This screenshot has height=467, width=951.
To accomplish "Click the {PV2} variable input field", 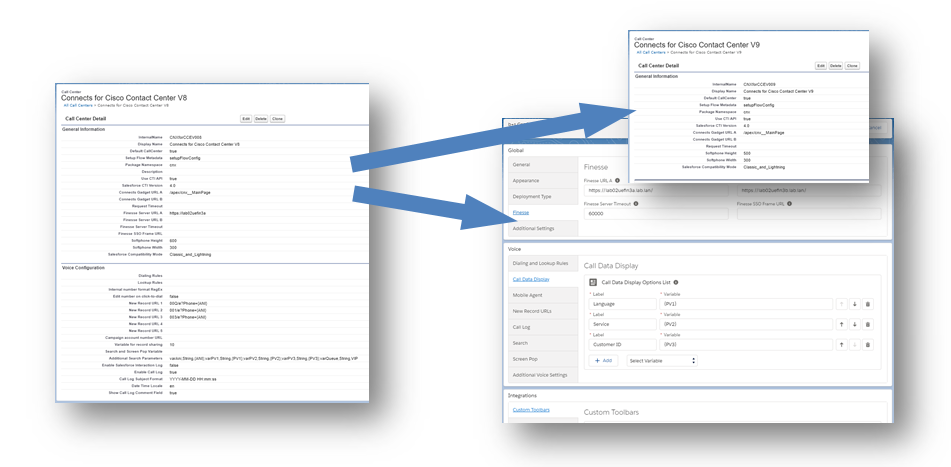I will point(746,324).
